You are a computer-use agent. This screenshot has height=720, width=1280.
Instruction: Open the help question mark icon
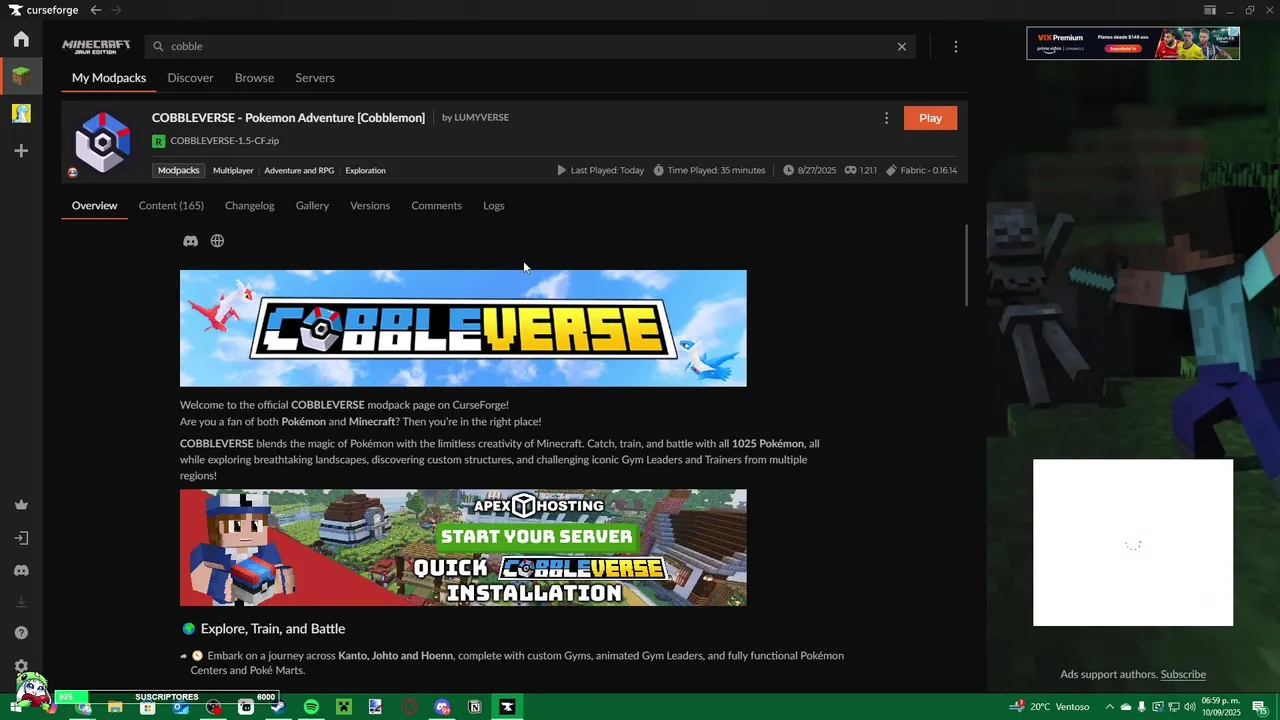click(21, 633)
